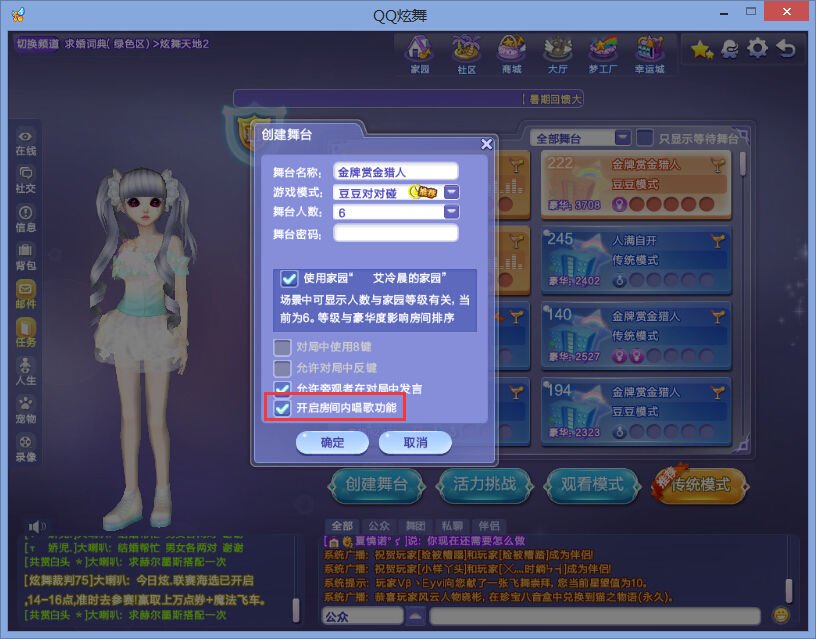
Task: Toggle 允许旁观者在对局中发言 checkbox
Action: [282, 388]
